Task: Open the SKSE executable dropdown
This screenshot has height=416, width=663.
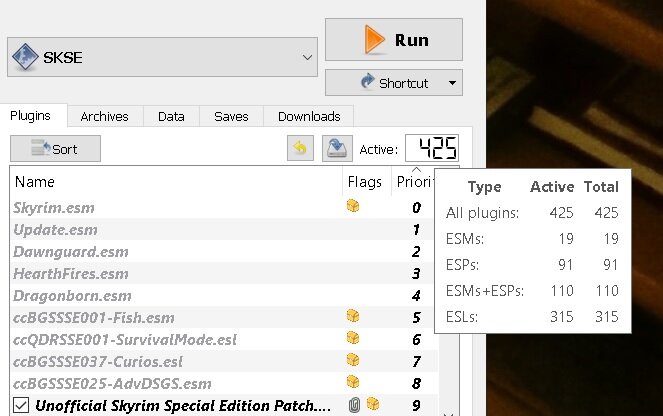Action: click(307, 57)
